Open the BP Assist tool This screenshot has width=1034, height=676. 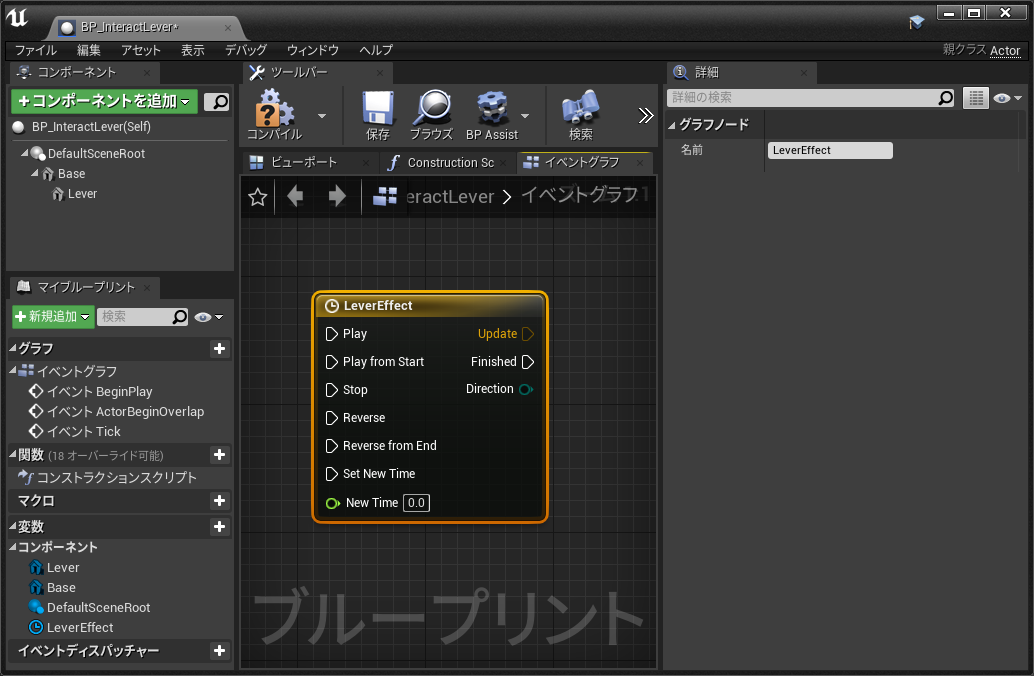pyautogui.click(x=492, y=115)
